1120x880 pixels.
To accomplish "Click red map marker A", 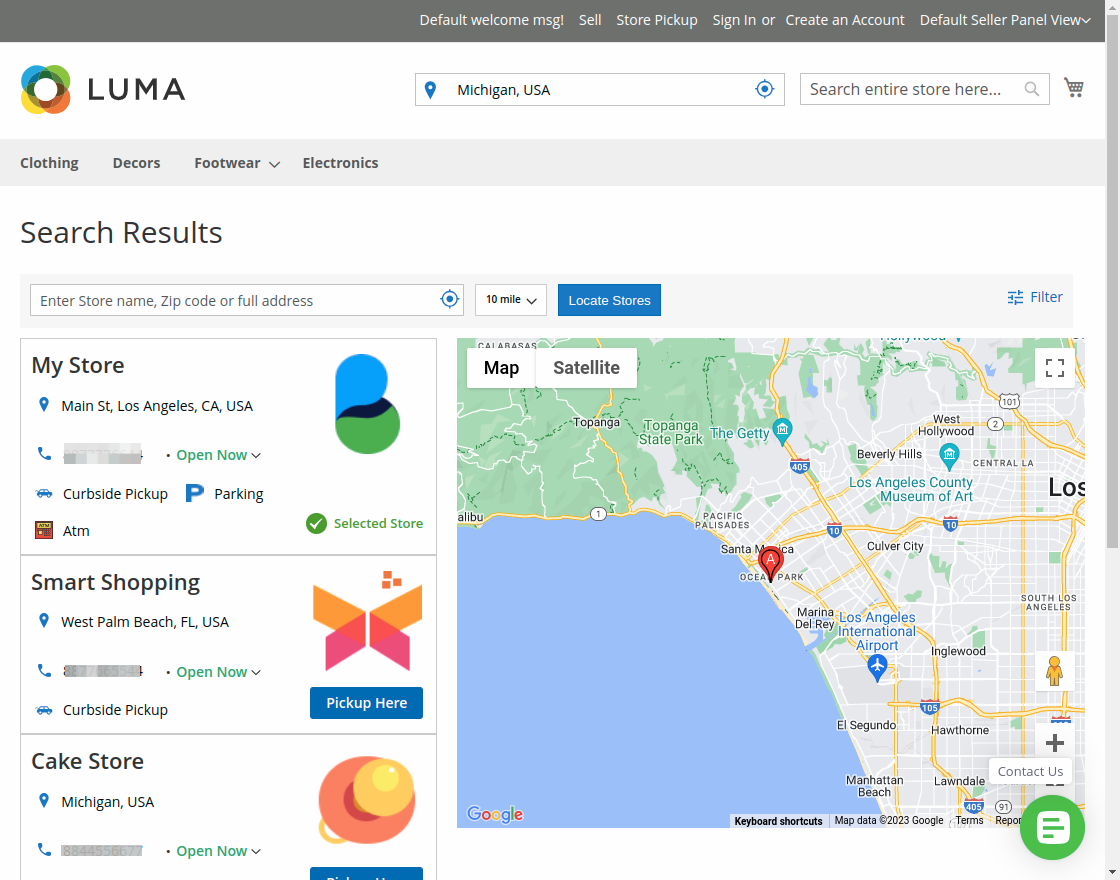I will pos(770,563).
